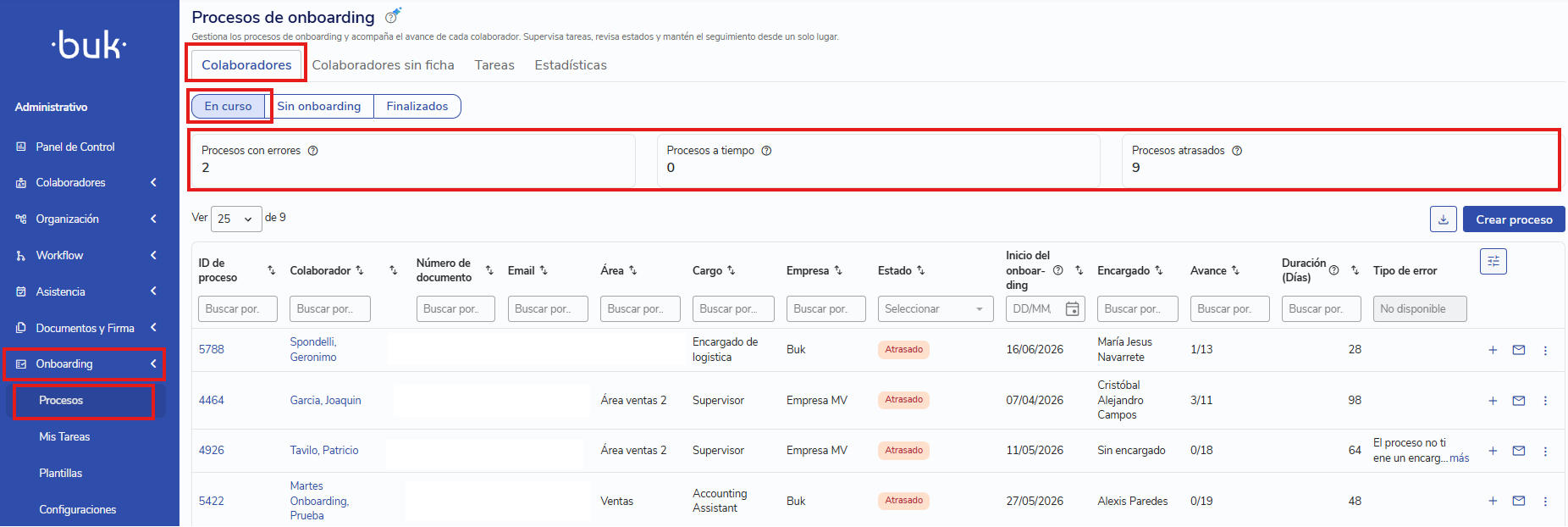
Task: Click the Cargo search filter field
Action: click(733, 309)
